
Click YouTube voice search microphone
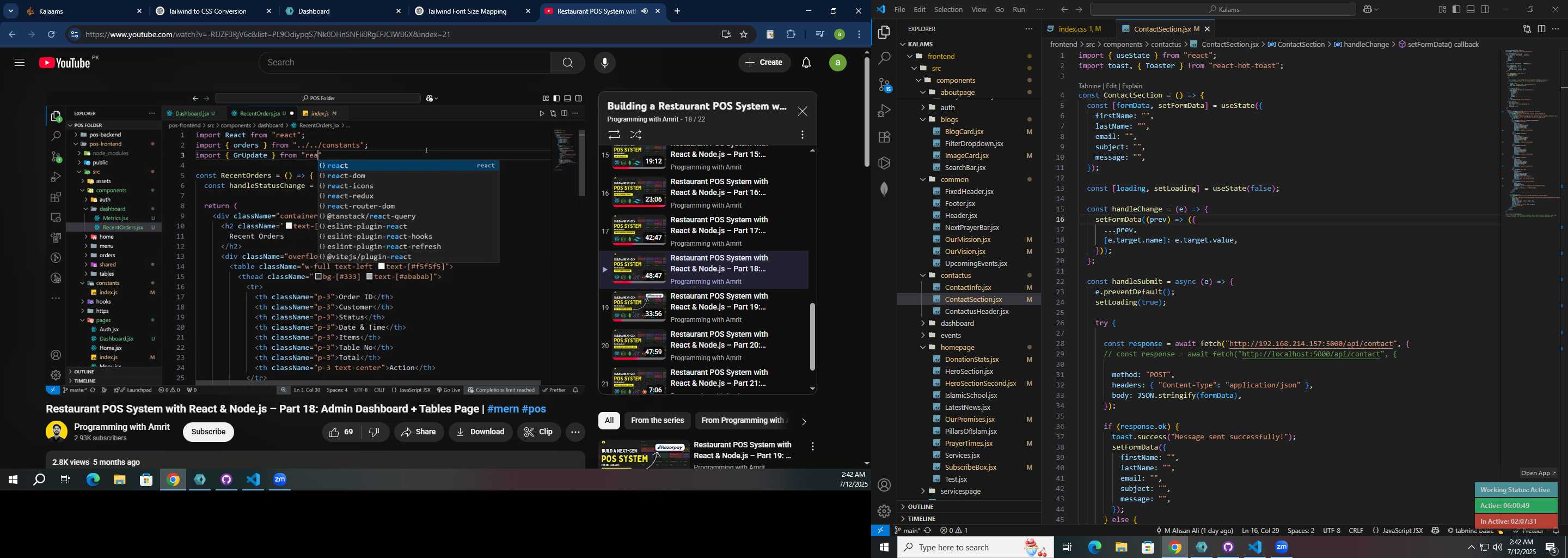pos(604,63)
